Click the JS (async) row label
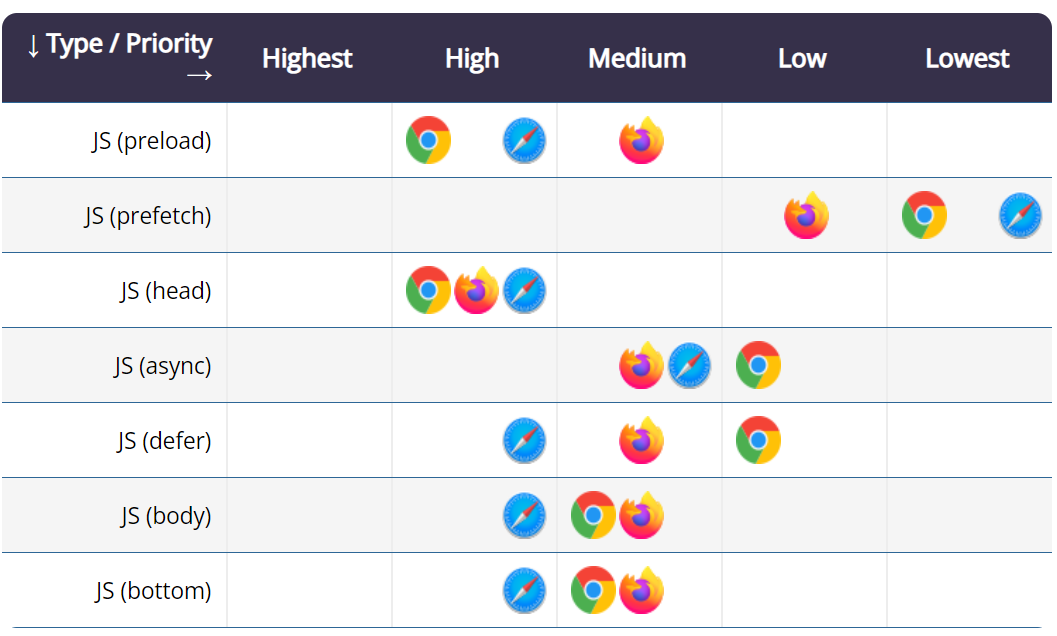Image resolution: width=1057 pixels, height=636 pixels. pyautogui.click(x=162, y=366)
